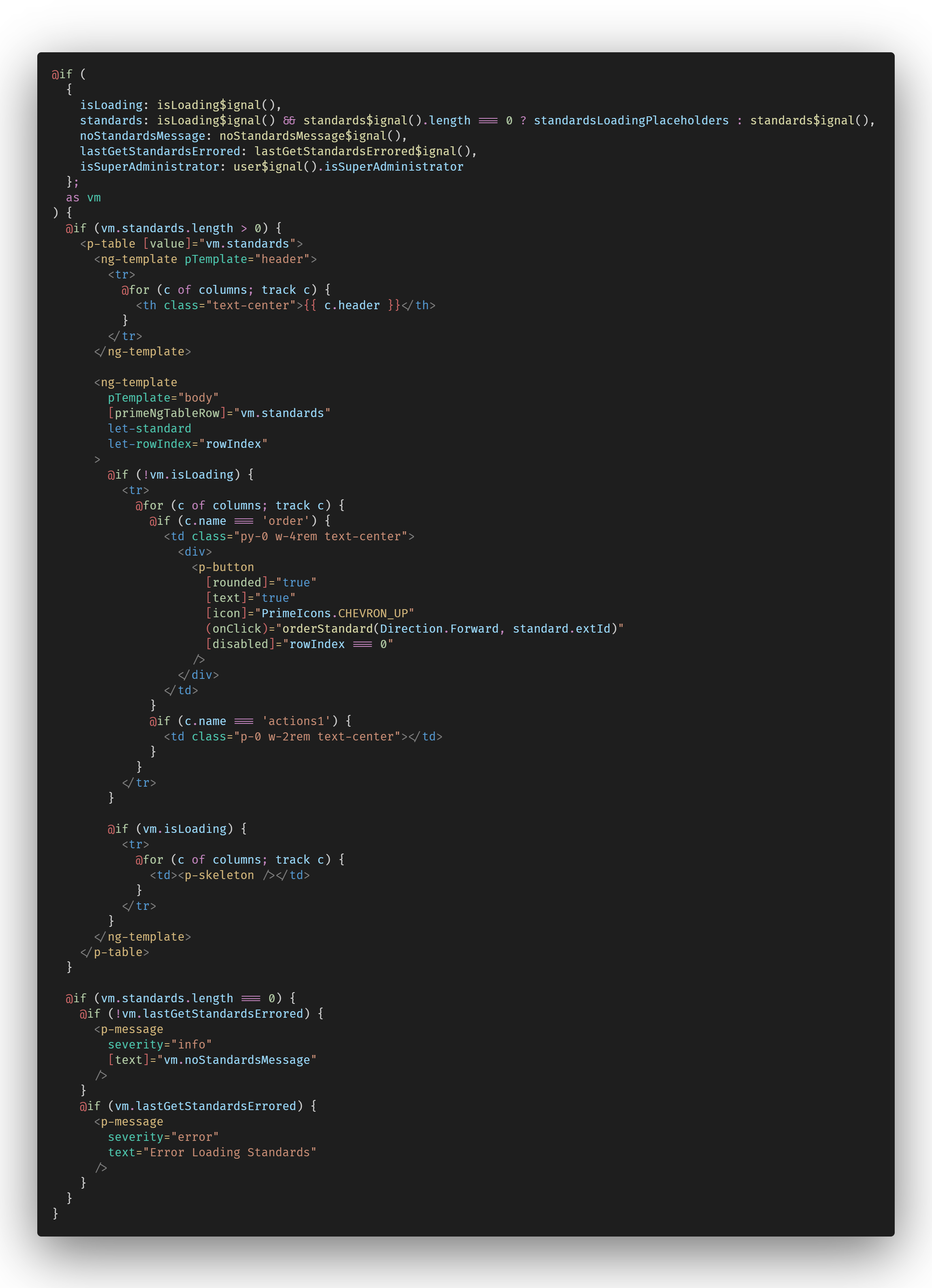Click the first '@if (' line at top
The image size is (932, 1288).
click(x=69, y=75)
